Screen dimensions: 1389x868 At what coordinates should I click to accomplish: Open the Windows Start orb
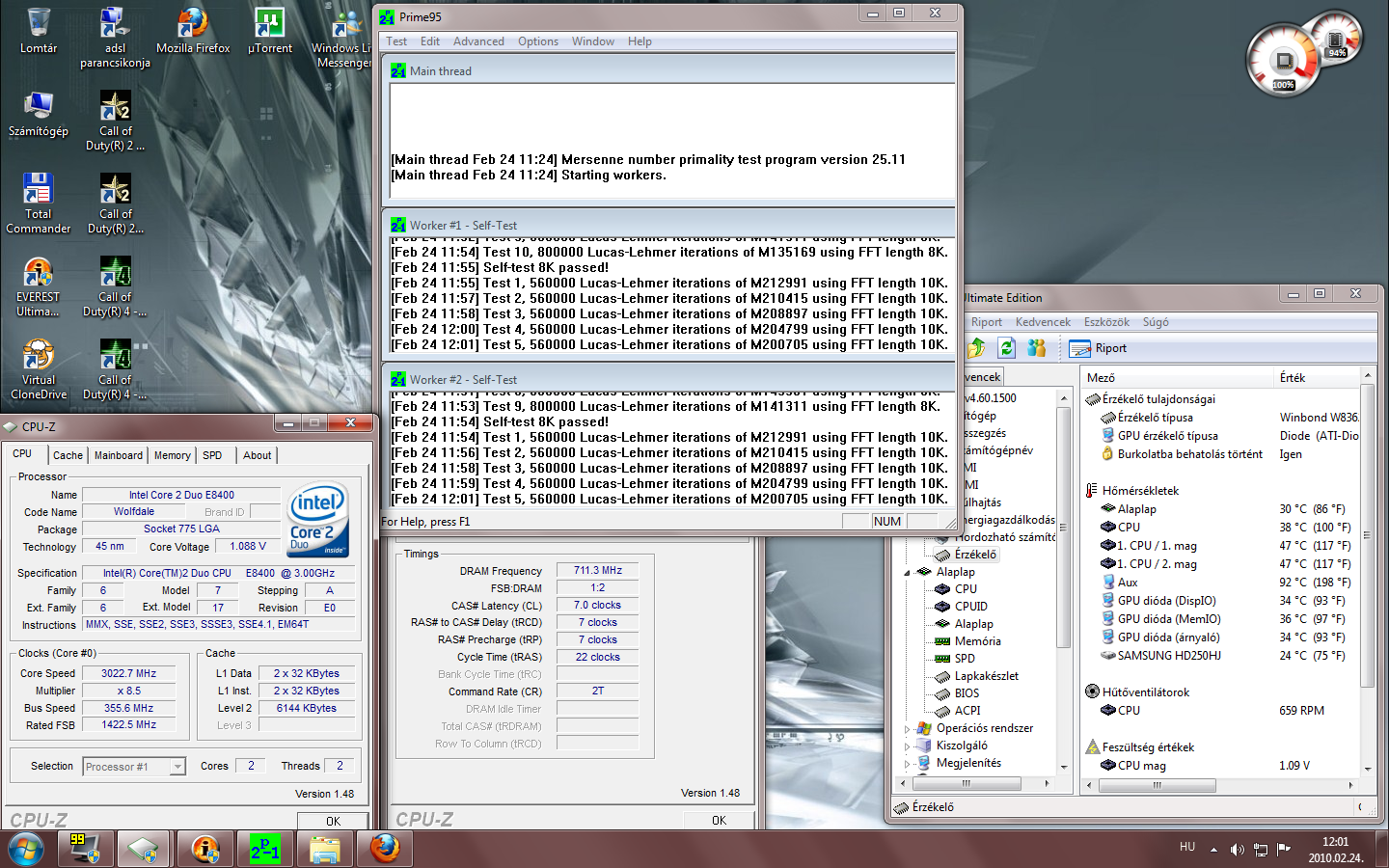click(26, 849)
